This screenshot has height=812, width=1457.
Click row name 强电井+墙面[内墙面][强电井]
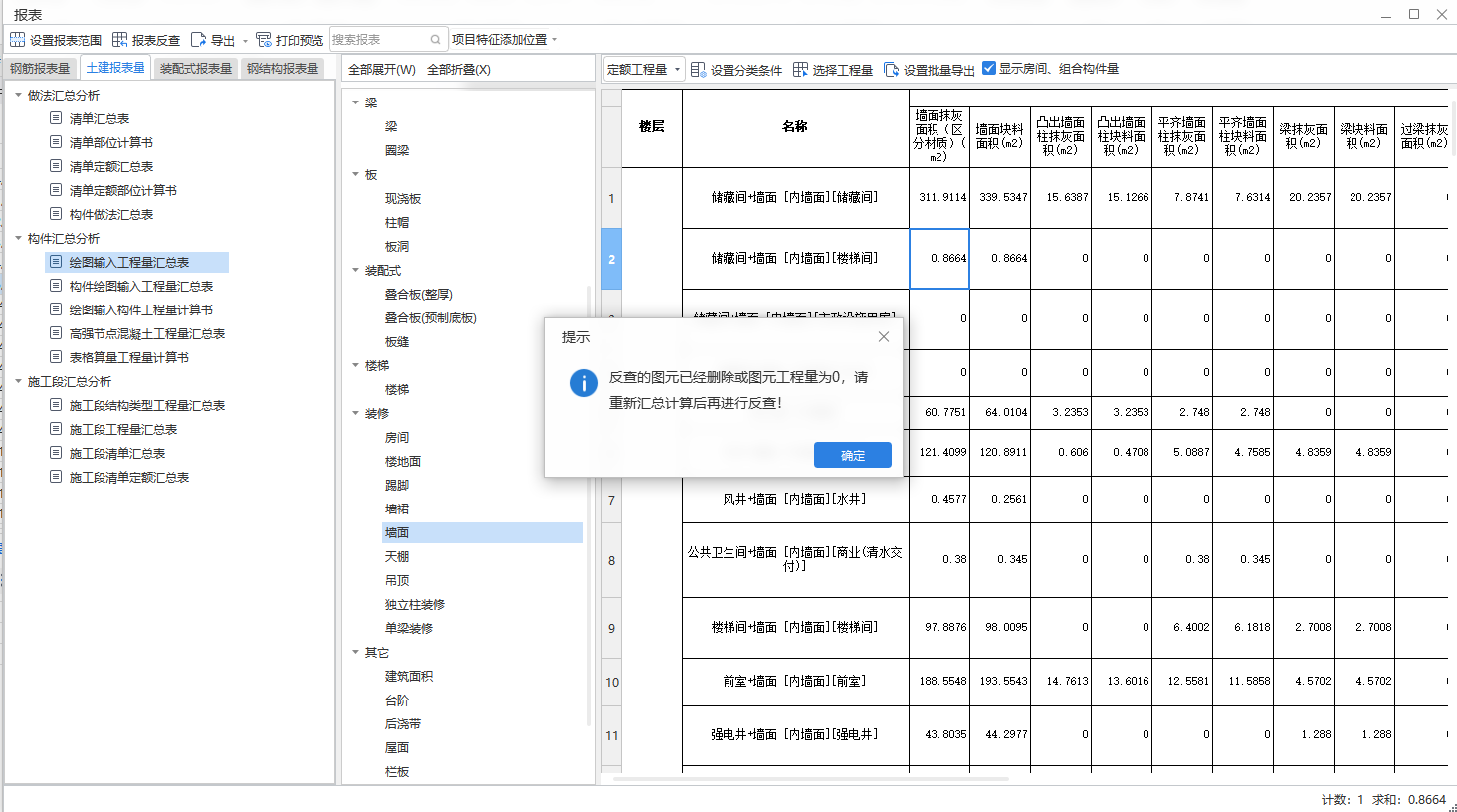[795, 734]
